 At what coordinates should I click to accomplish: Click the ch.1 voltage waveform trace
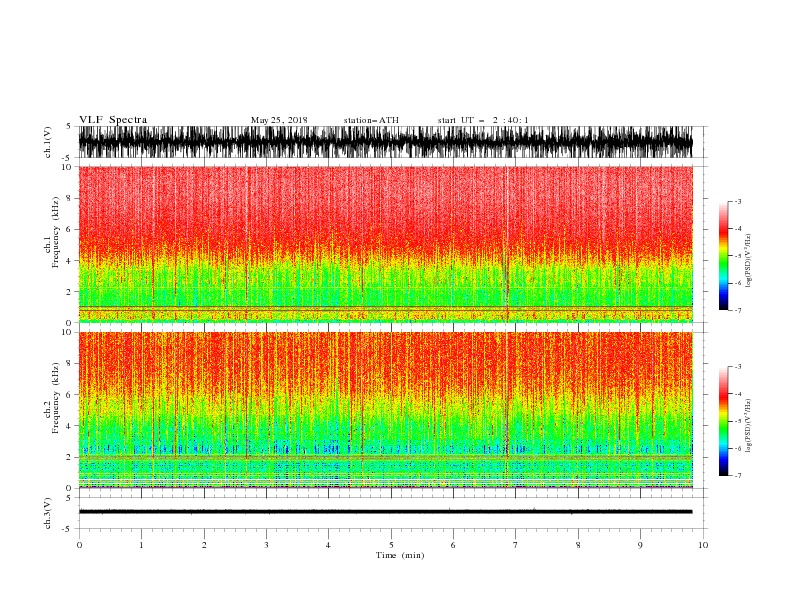(x=385, y=142)
